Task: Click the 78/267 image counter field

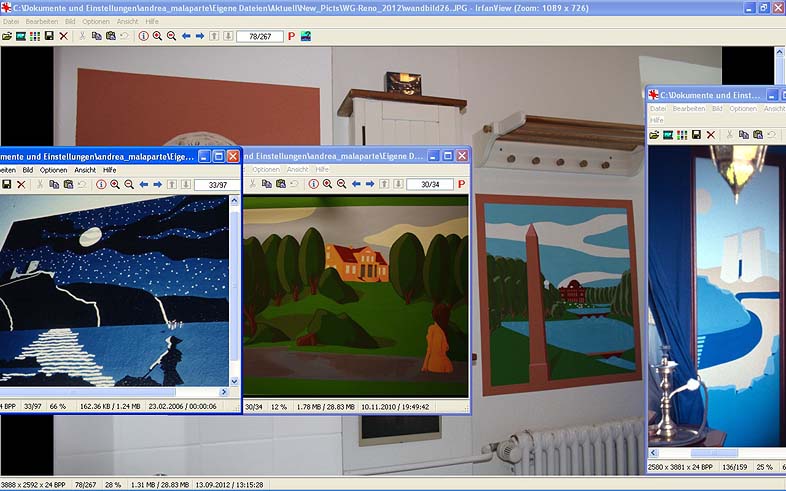Action: click(259, 36)
